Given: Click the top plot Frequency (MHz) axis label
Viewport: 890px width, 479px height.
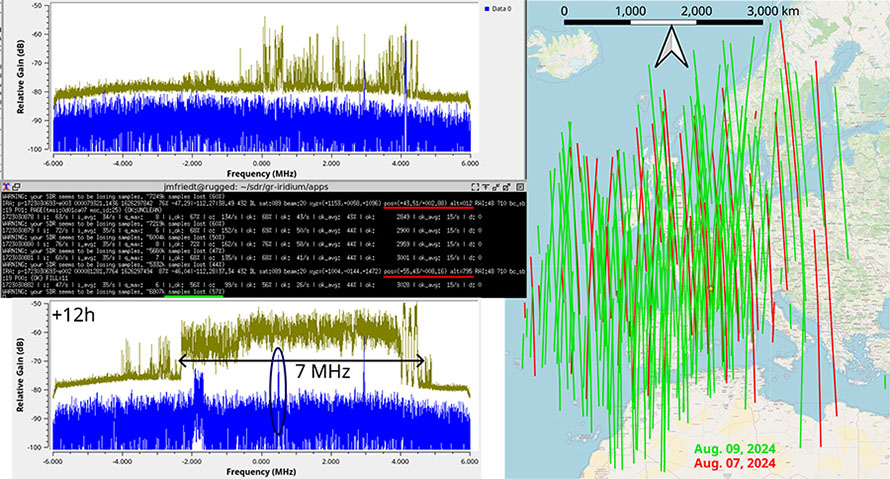Looking at the screenshot, I should (260, 174).
